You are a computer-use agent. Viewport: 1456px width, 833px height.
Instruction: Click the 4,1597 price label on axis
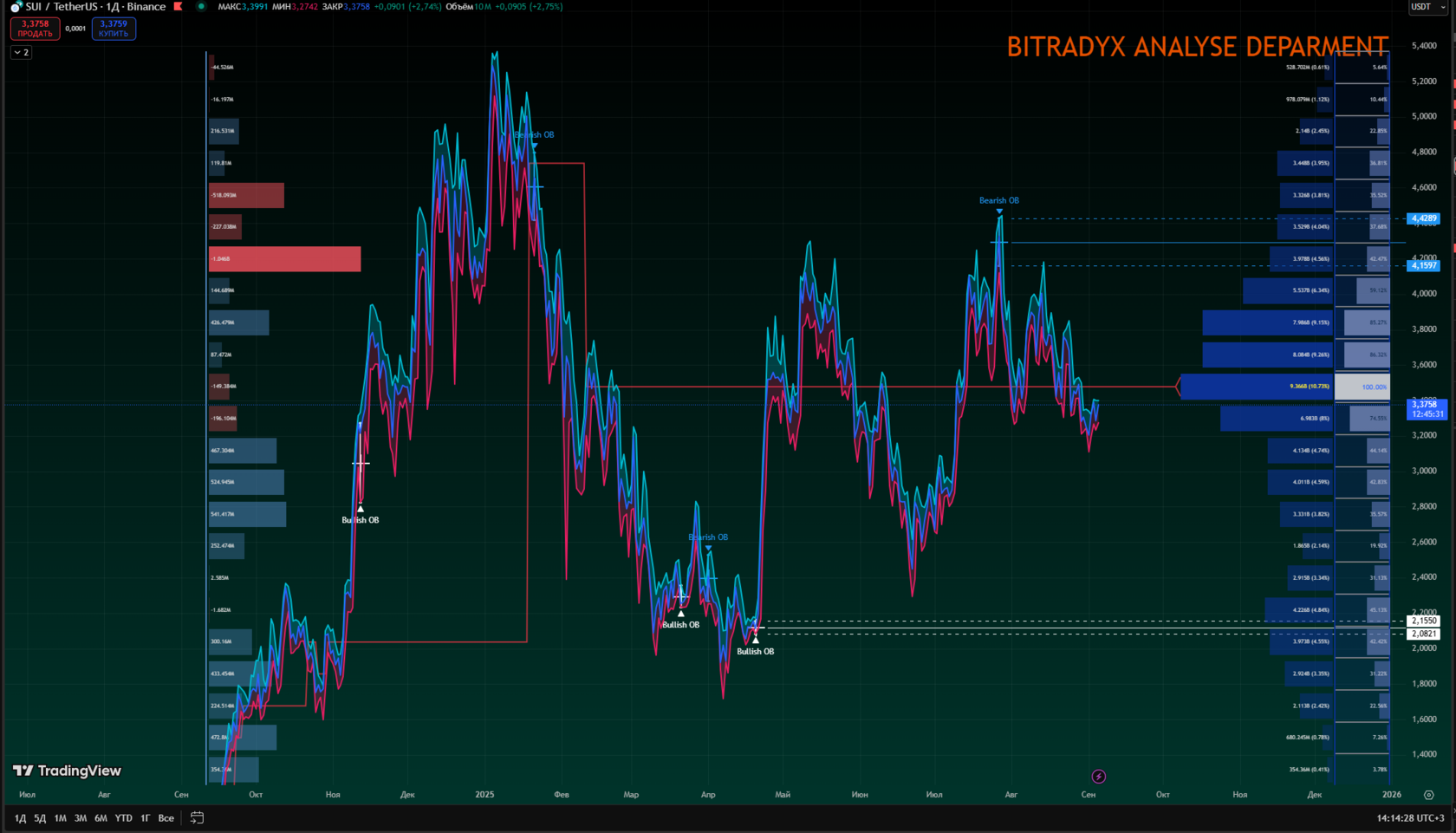pos(1424,265)
